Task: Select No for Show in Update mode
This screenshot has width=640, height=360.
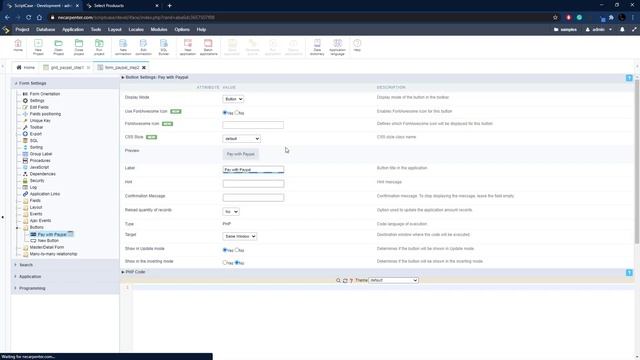Action: 237,250
